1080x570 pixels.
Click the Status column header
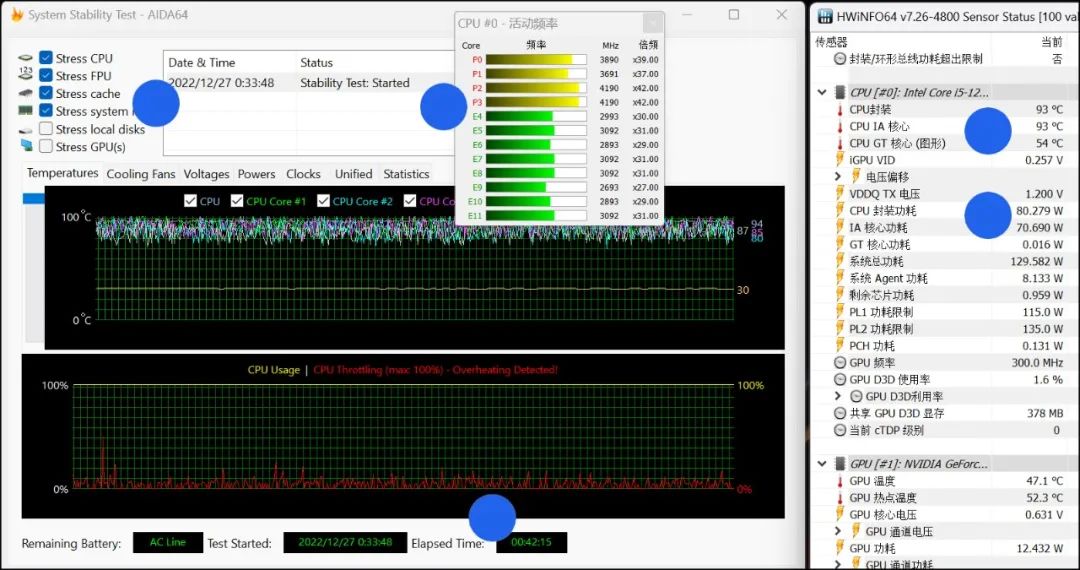(317, 63)
